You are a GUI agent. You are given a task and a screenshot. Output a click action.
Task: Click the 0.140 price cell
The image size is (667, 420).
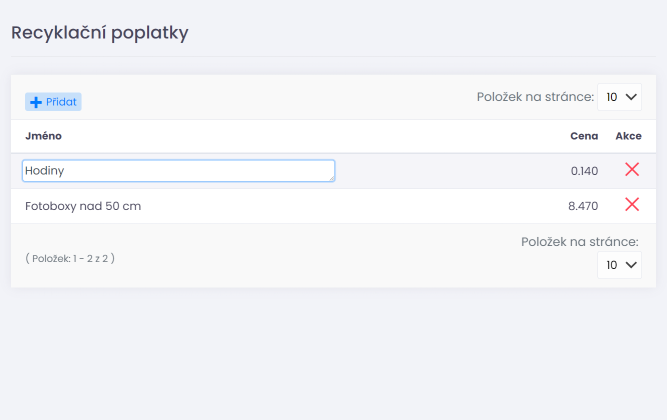click(584, 171)
